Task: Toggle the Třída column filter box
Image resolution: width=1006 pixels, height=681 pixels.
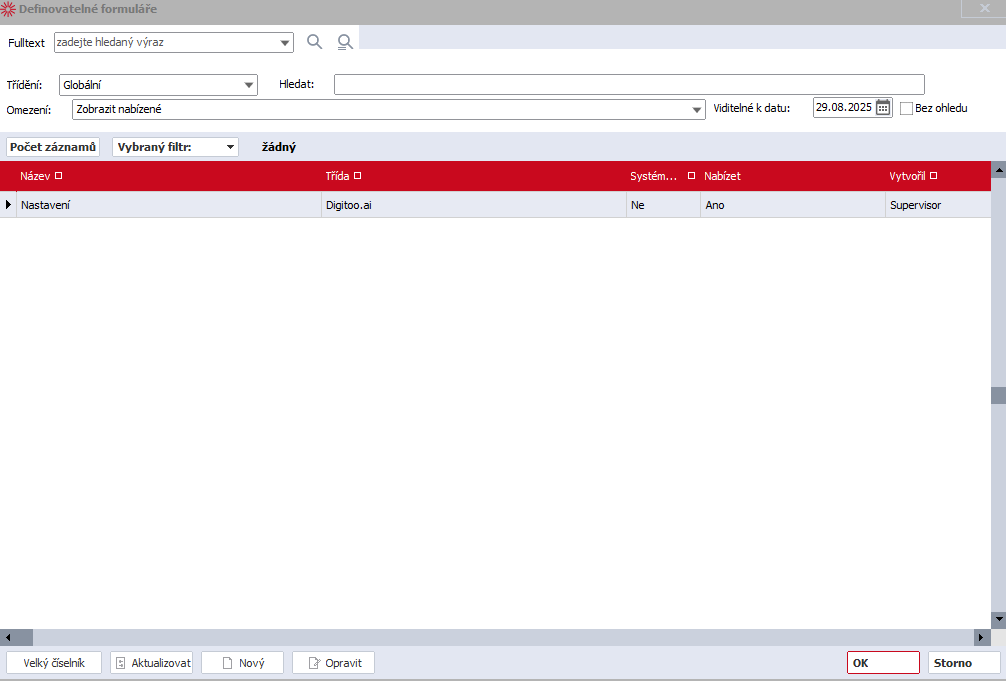Action: [x=357, y=175]
